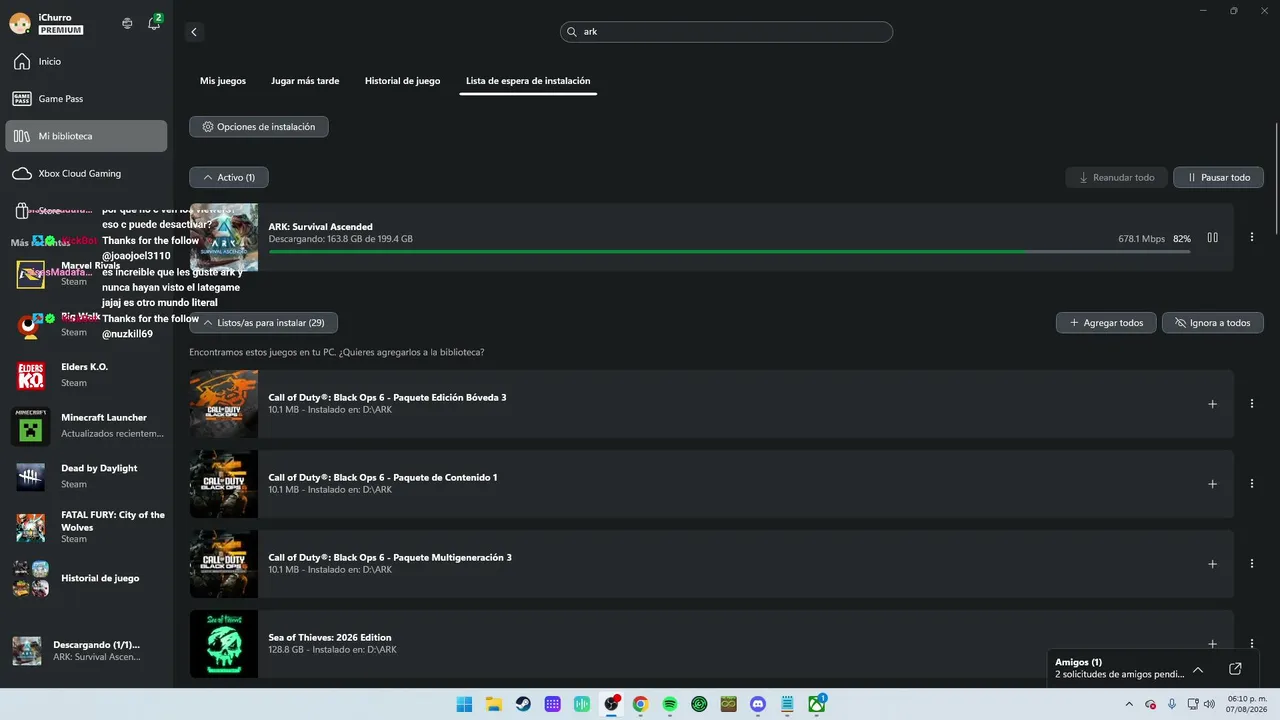This screenshot has width=1280, height=720.
Task: Click Call of Duty Paquete de Contenido 1 title
Action: (x=383, y=478)
